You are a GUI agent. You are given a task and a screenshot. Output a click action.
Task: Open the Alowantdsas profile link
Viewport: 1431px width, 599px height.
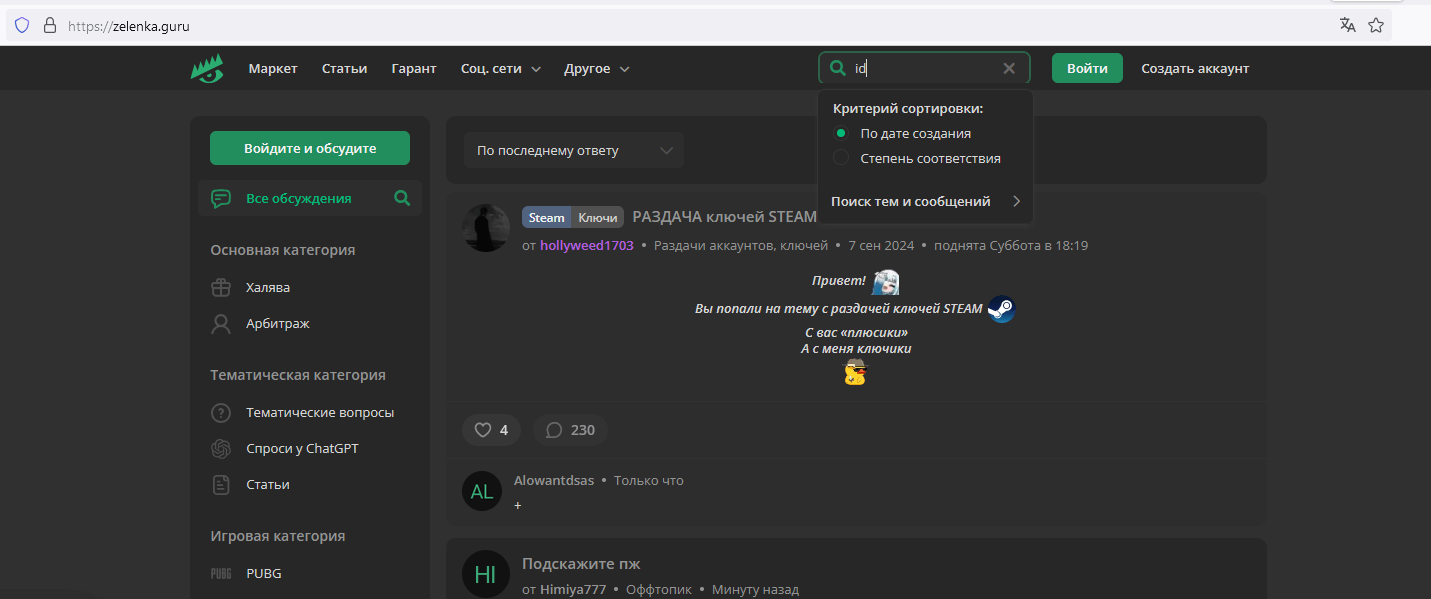coord(554,481)
